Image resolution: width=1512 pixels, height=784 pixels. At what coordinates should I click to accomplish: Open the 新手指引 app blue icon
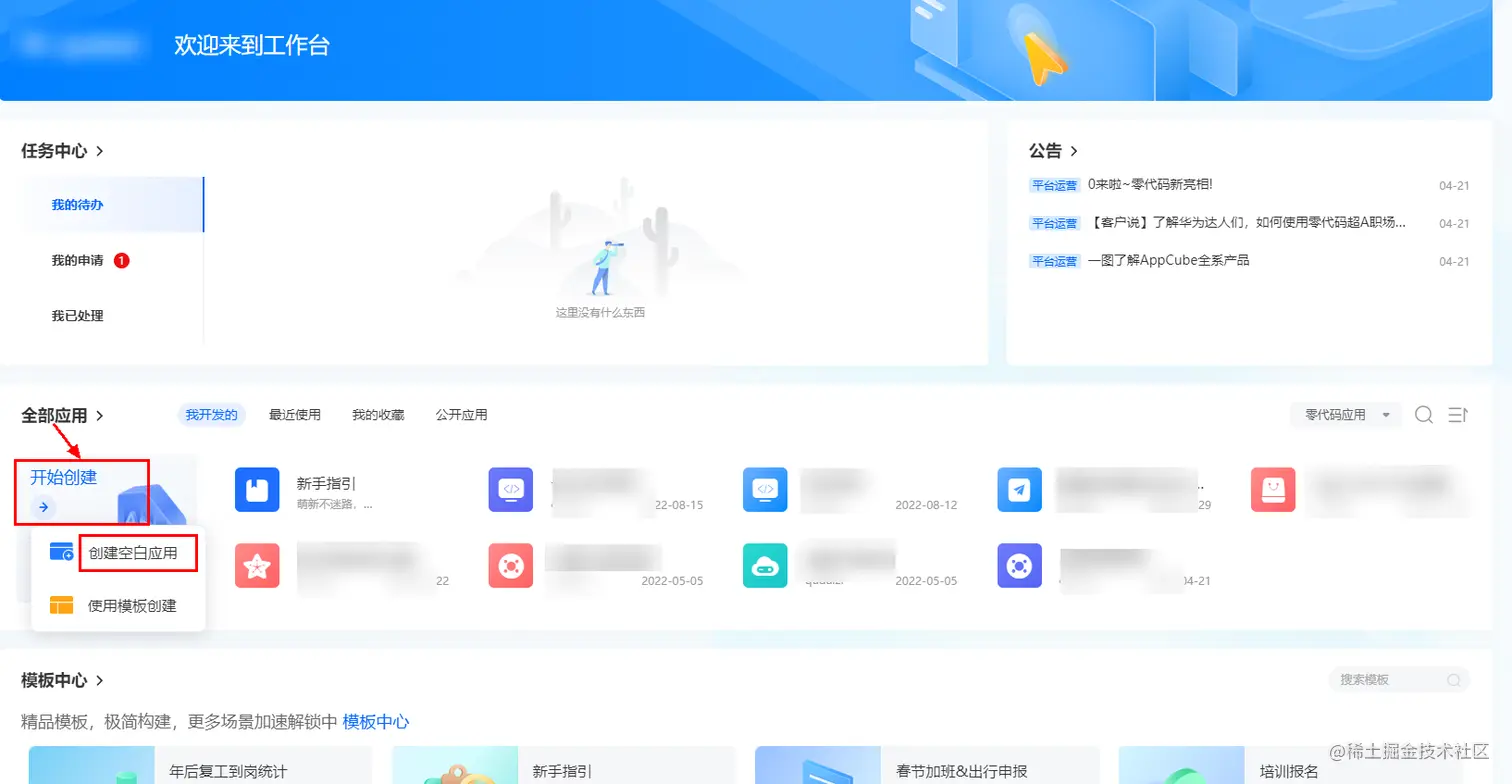[257, 490]
